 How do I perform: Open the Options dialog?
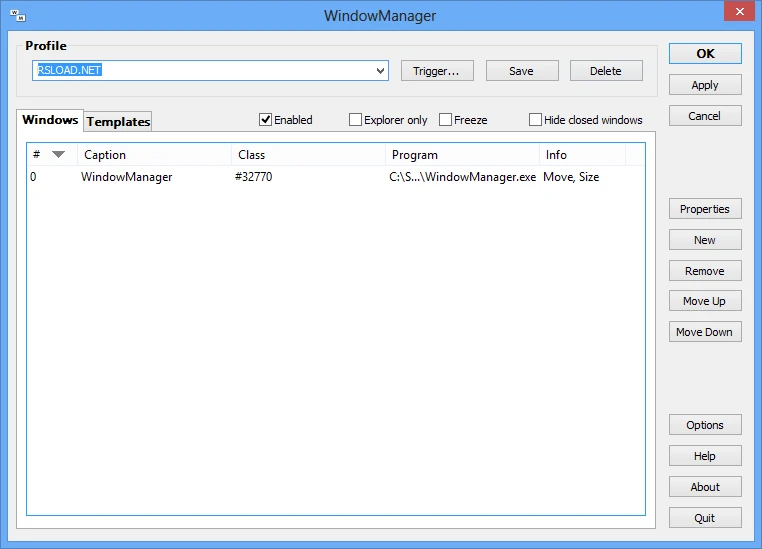[705, 425]
